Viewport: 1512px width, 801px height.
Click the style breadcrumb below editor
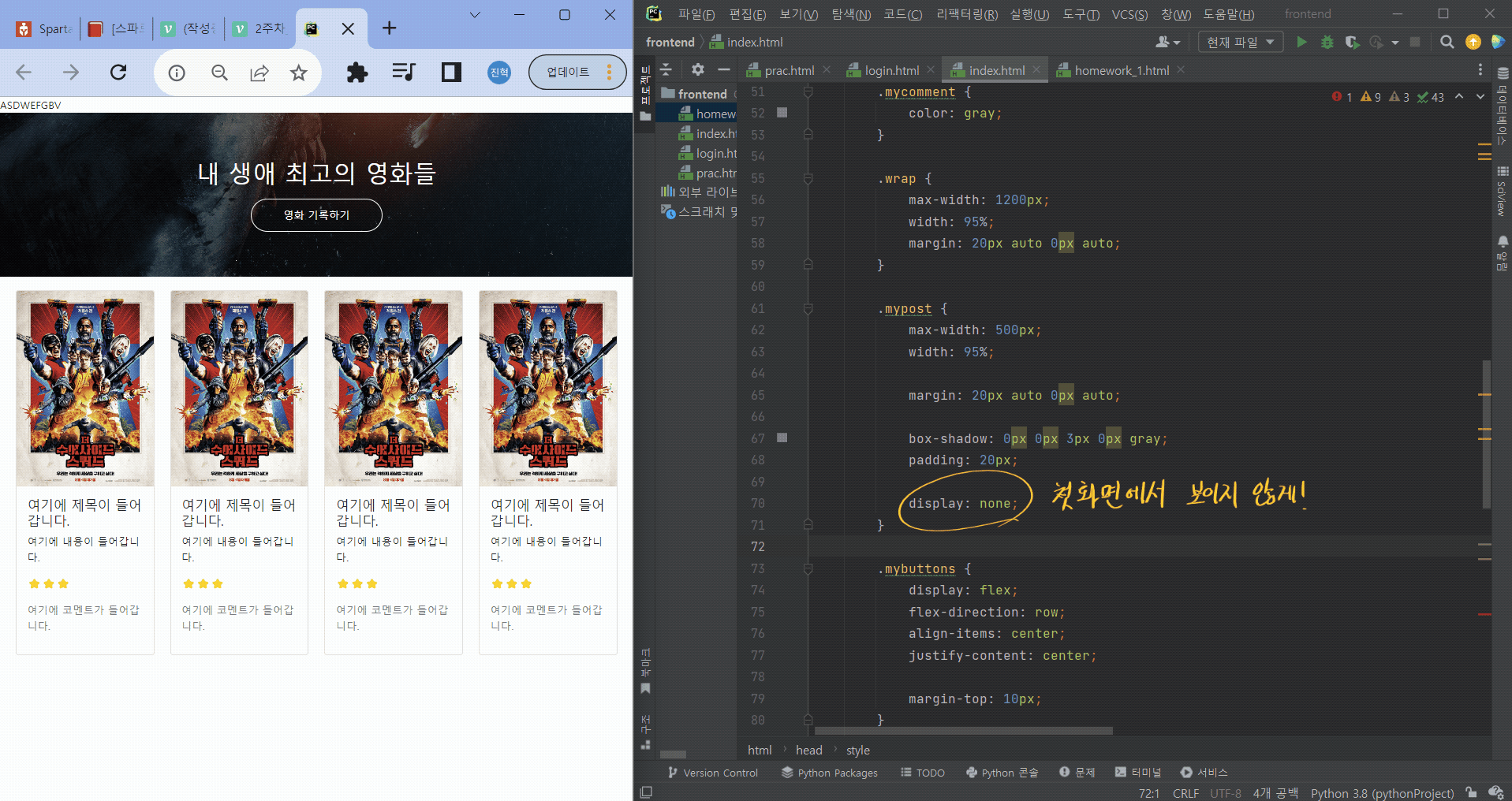tap(858, 751)
